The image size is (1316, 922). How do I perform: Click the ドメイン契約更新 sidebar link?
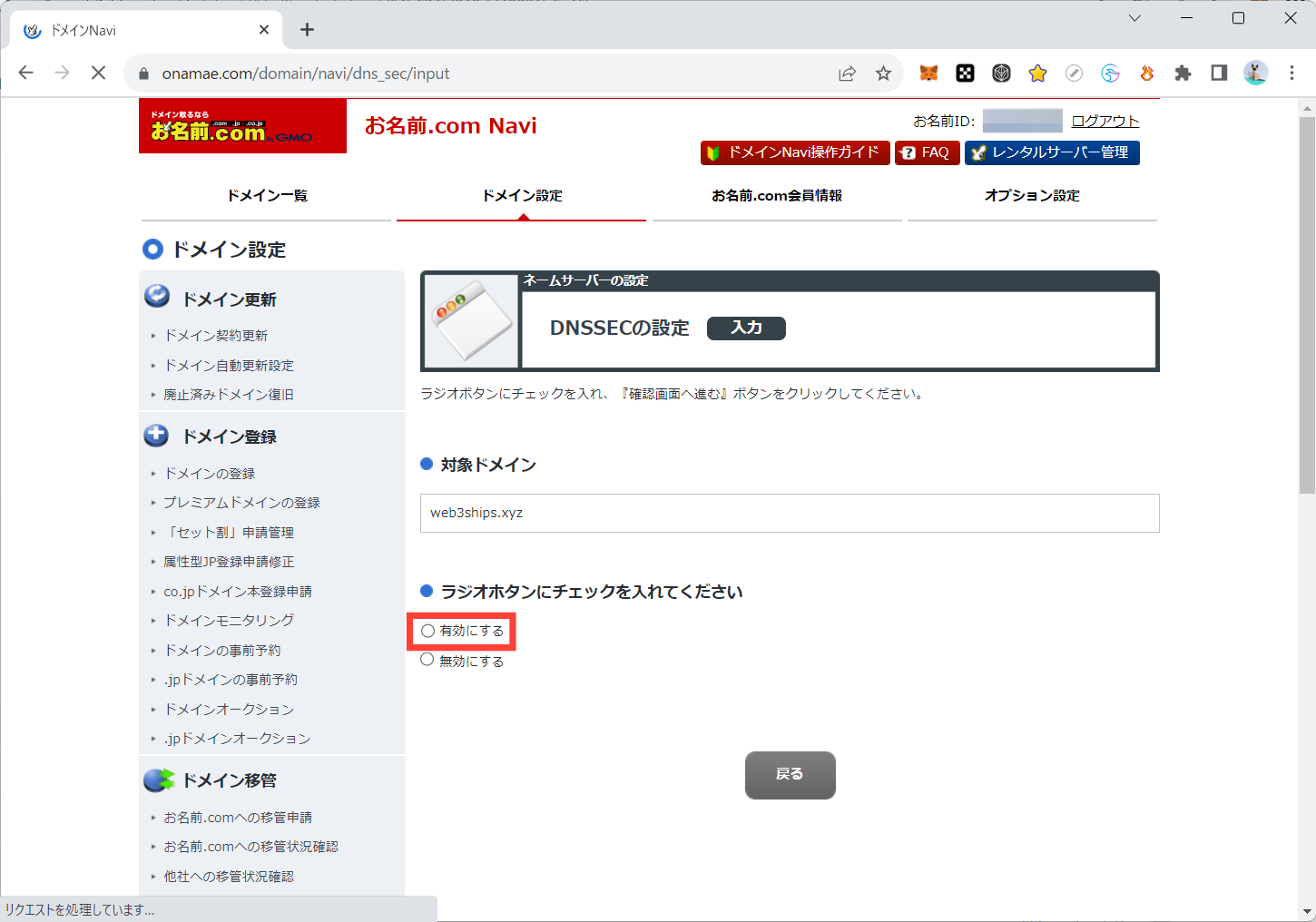(216, 336)
